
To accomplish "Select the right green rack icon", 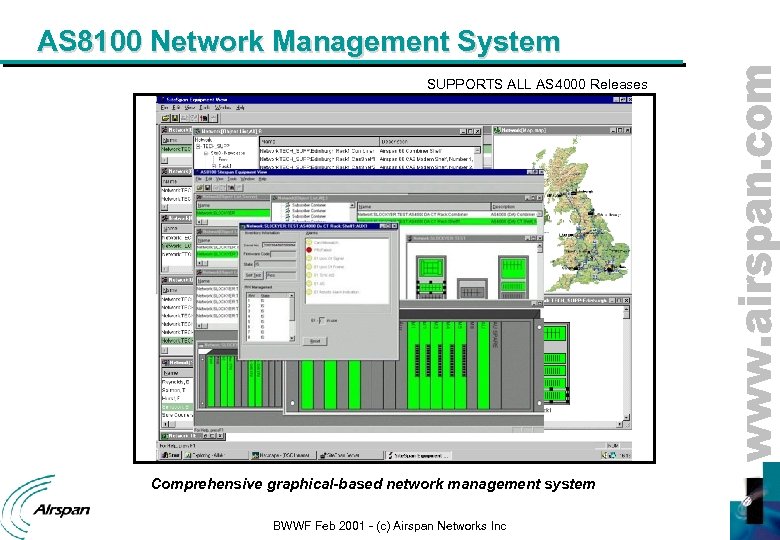I will click(513, 277).
